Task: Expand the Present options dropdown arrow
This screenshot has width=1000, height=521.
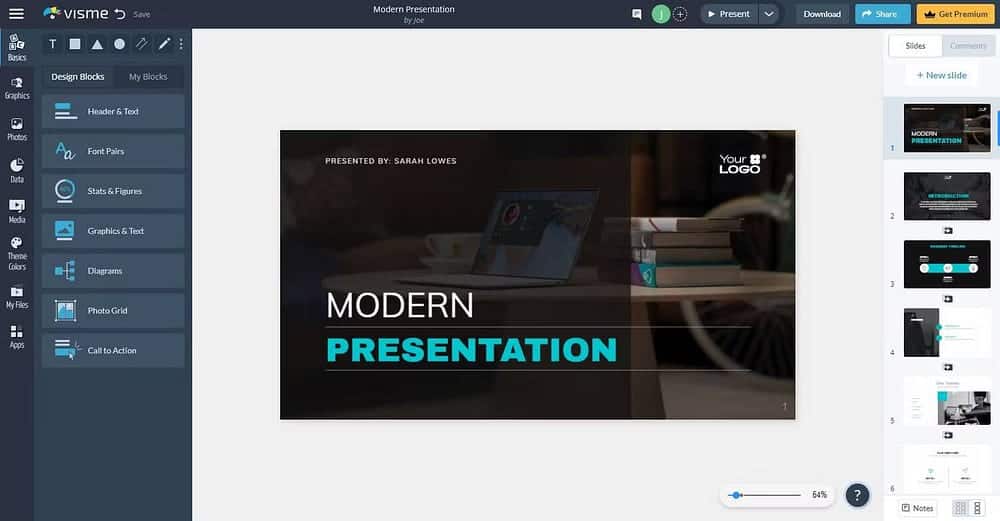Action: [768, 14]
